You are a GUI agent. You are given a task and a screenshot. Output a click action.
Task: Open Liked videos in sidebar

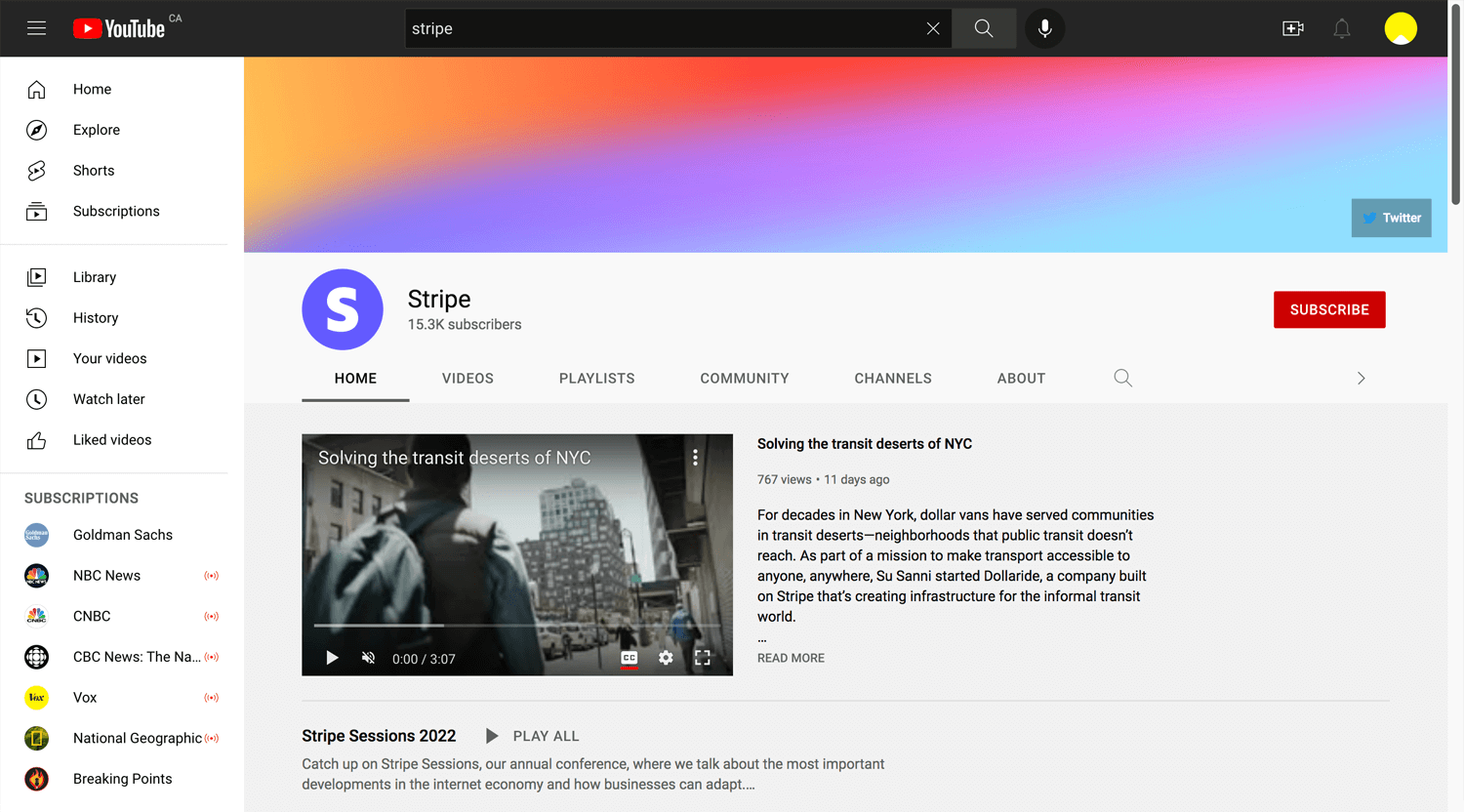(x=114, y=440)
